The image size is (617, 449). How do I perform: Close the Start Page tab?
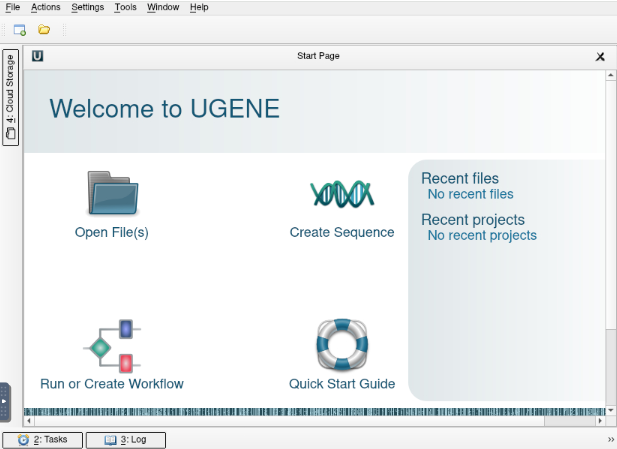tap(600, 57)
